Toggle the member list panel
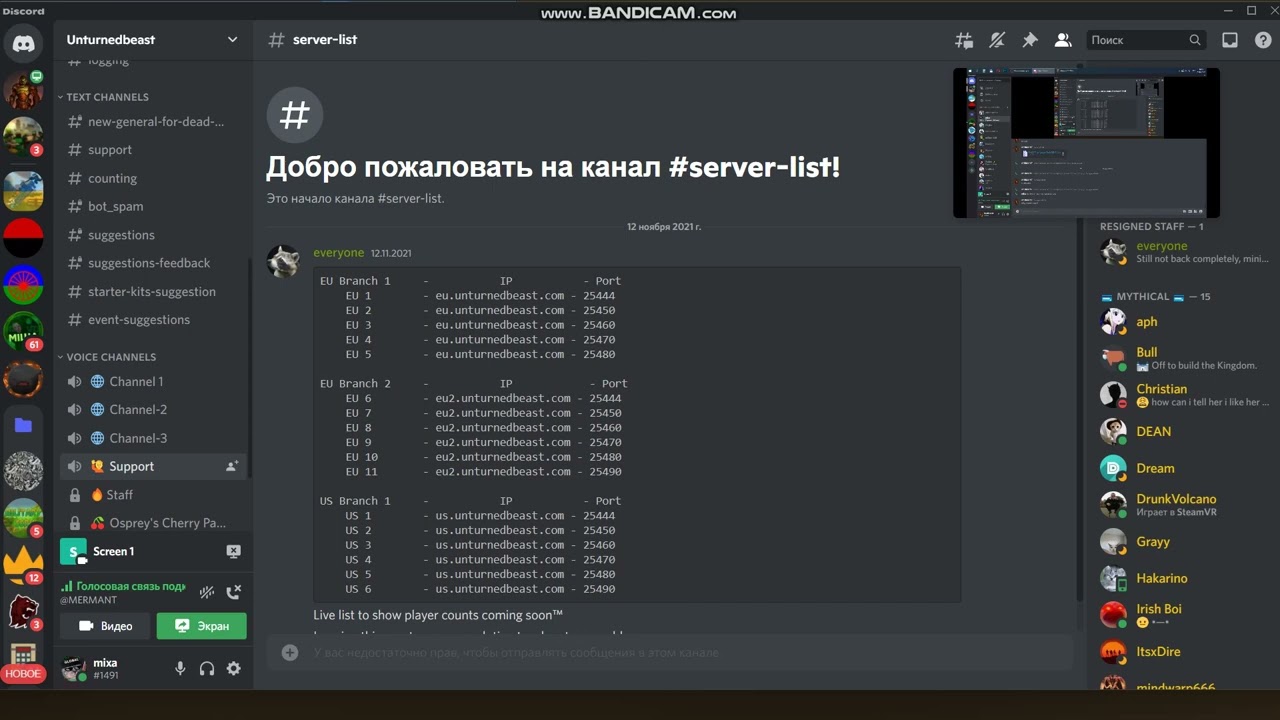 coord(1063,40)
